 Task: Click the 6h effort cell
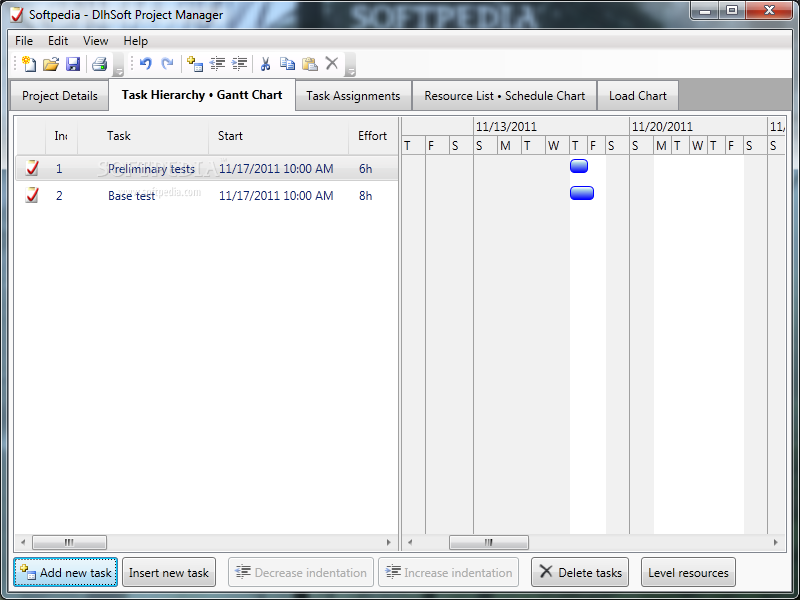365,169
